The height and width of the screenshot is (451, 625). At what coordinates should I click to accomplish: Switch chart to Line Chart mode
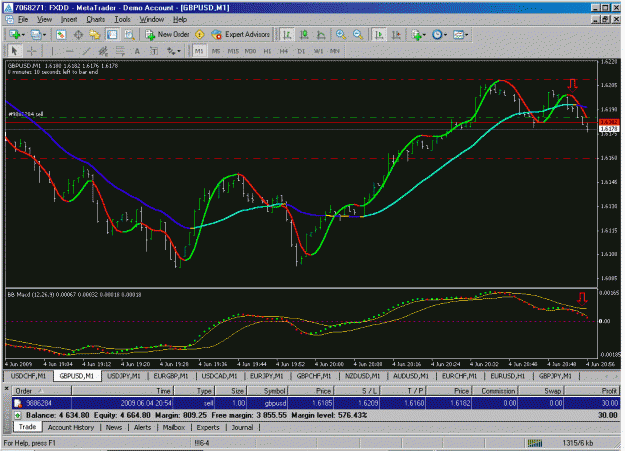(x=321, y=35)
